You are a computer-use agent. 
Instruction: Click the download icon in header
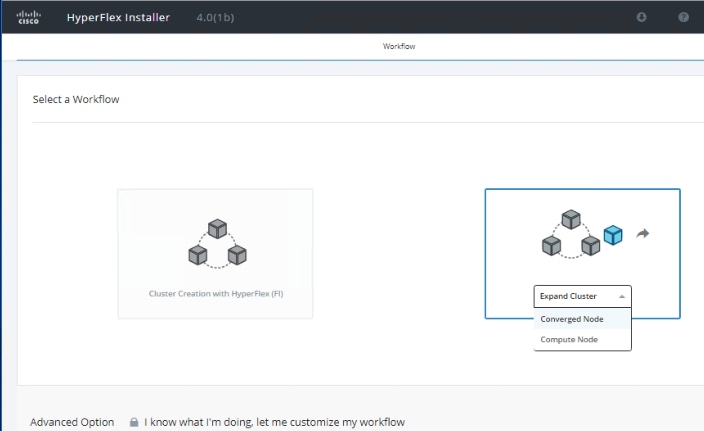click(x=642, y=17)
